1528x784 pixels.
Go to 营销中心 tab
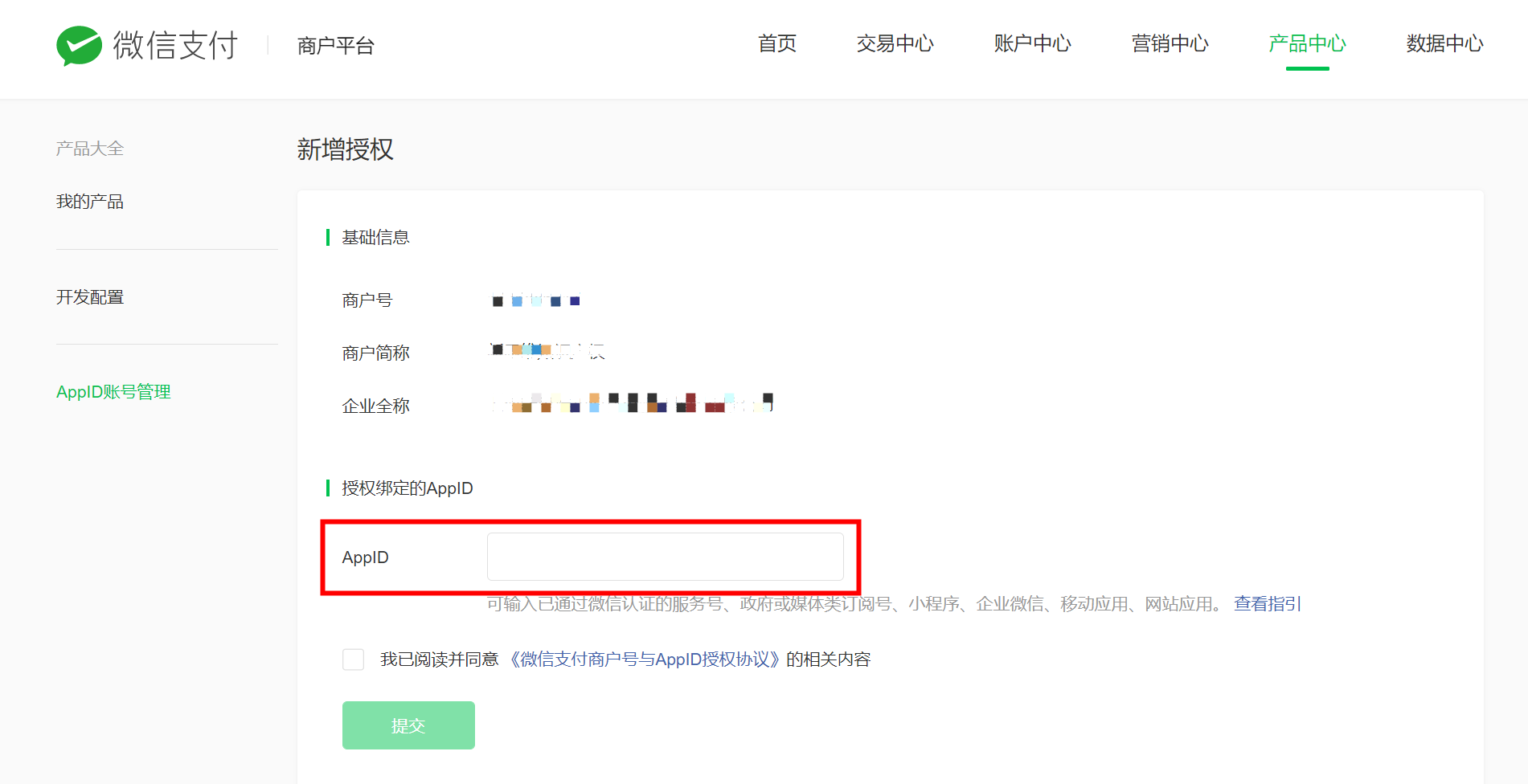pyautogui.click(x=1170, y=43)
